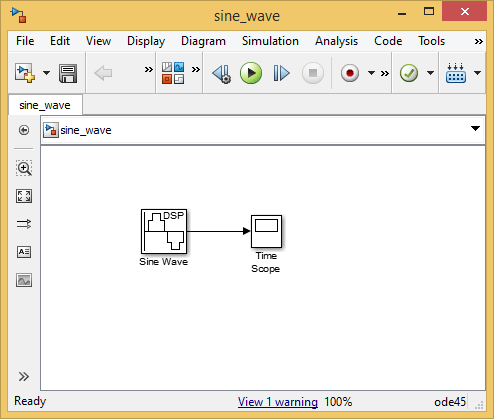Select the sine_wave model tab

click(45, 105)
